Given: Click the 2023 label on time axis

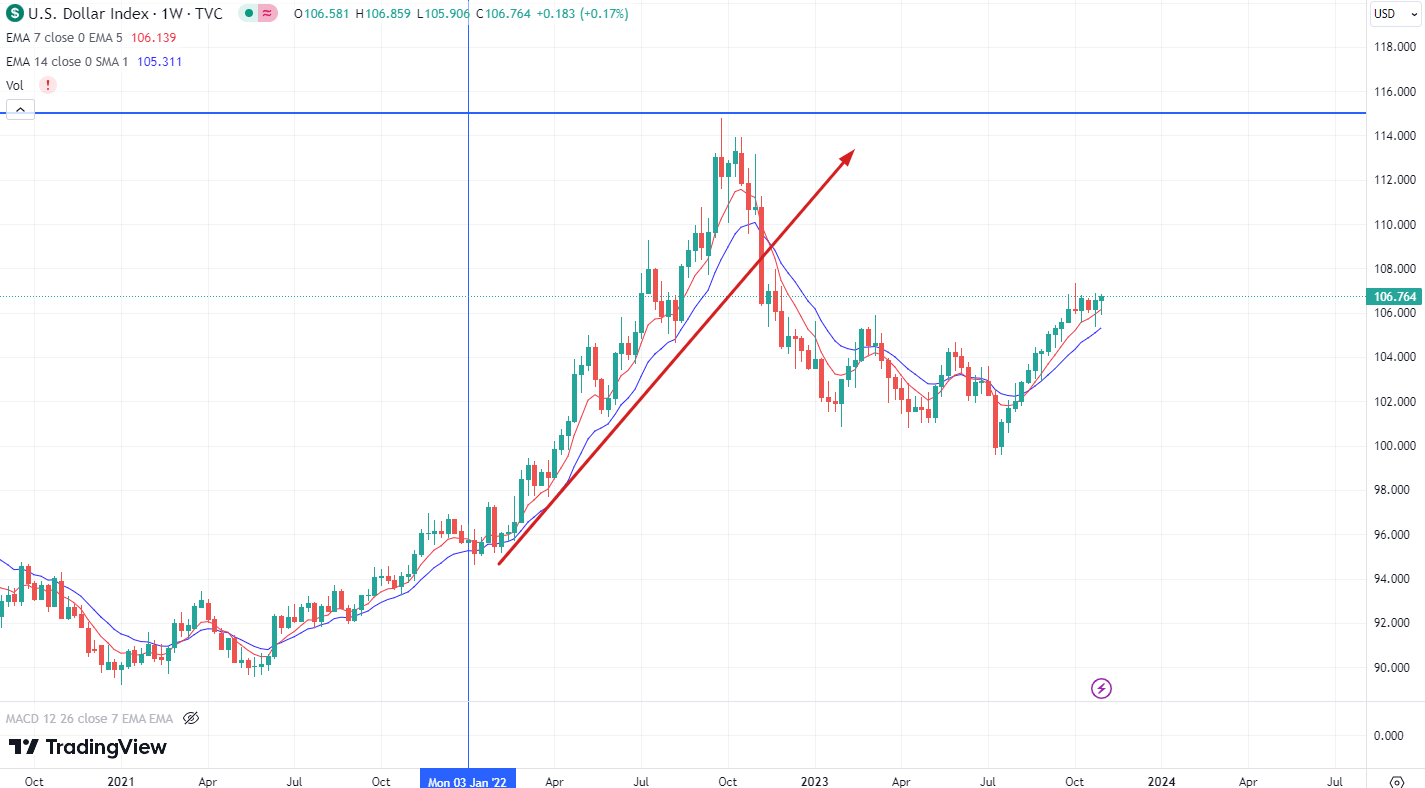Looking at the screenshot, I should [814, 781].
